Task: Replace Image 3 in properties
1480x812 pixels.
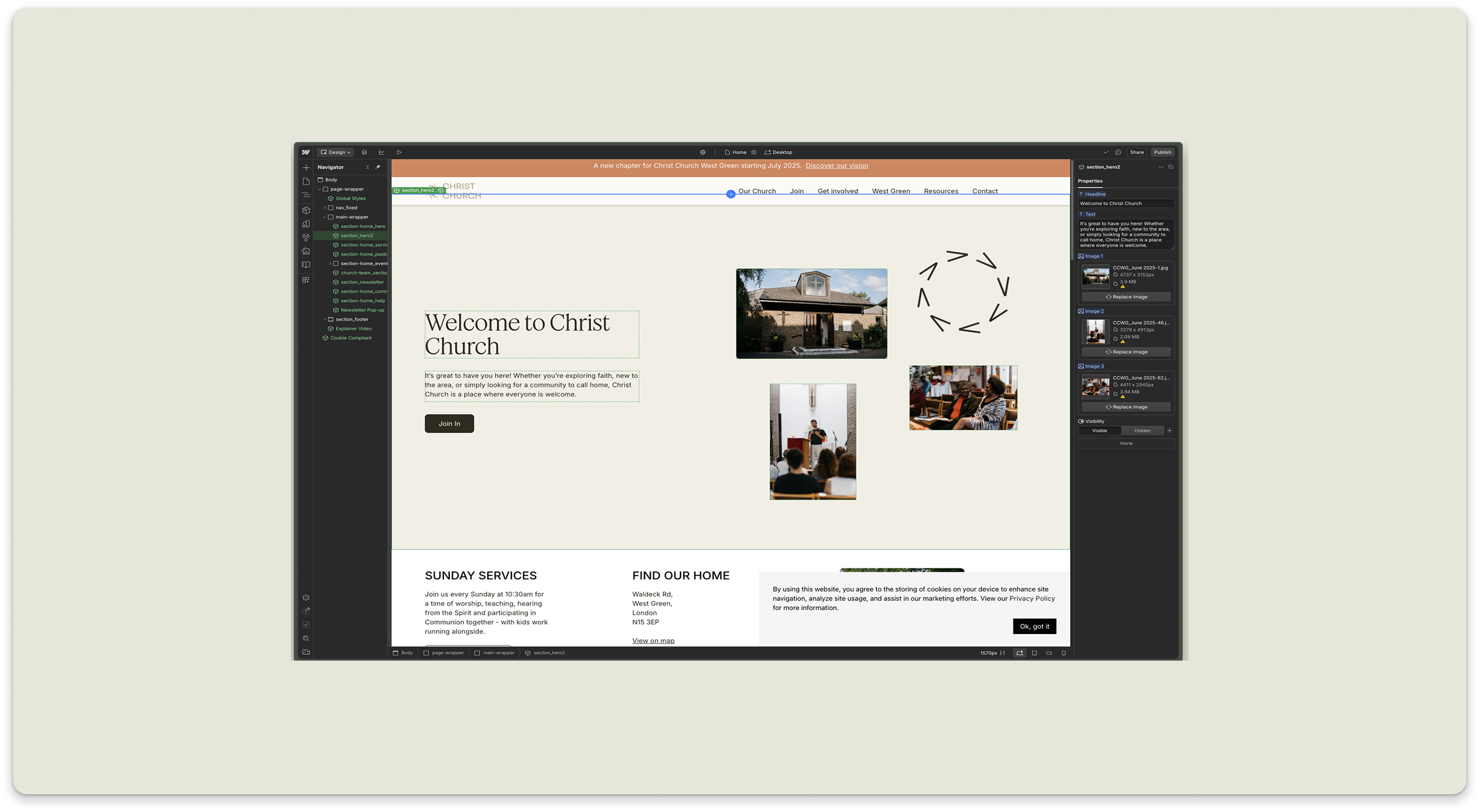Action: point(1126,407)
